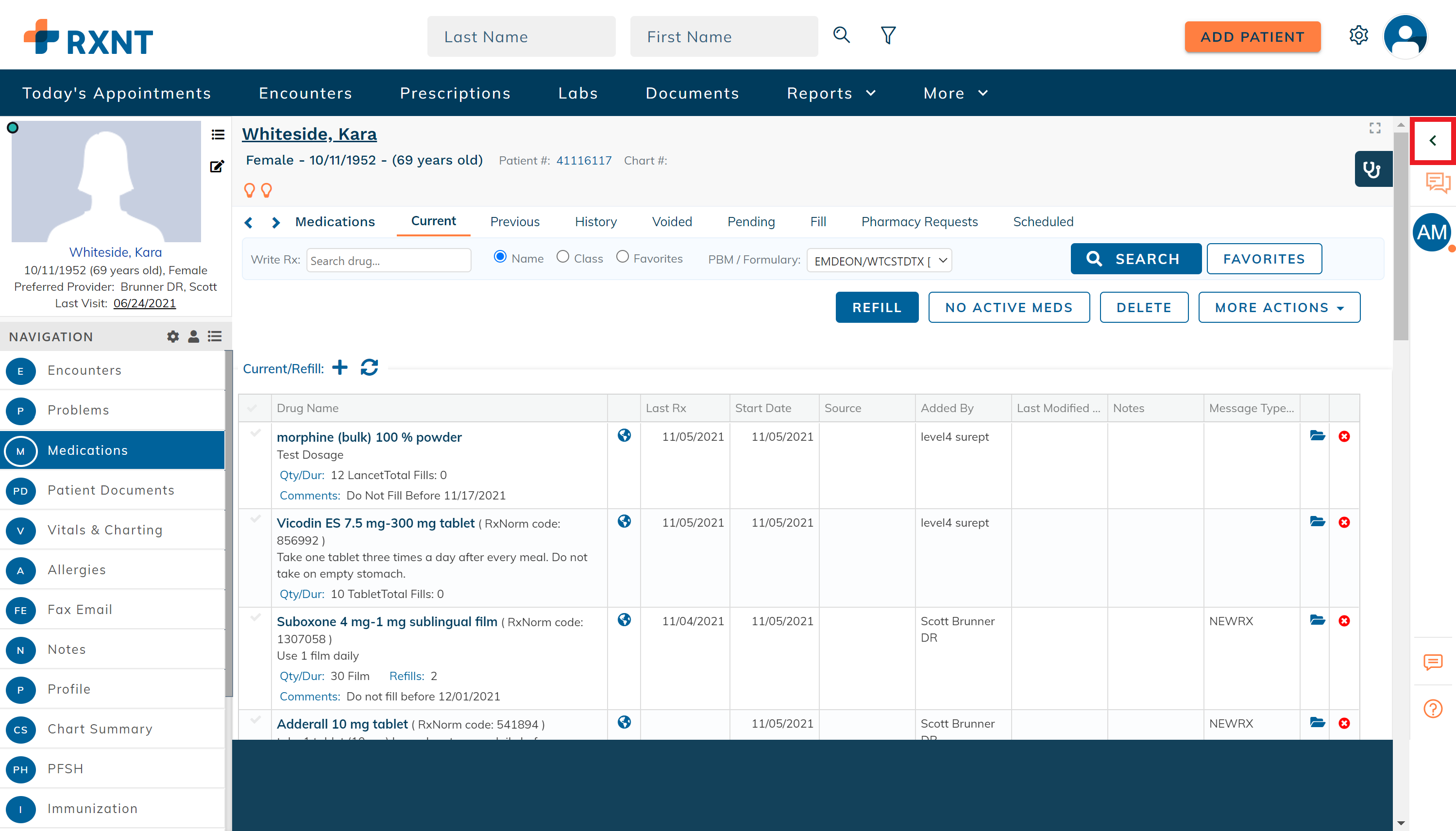Open the help question mark icon
Viewport: 1456px width, 831px height.
coord(1433,709)
